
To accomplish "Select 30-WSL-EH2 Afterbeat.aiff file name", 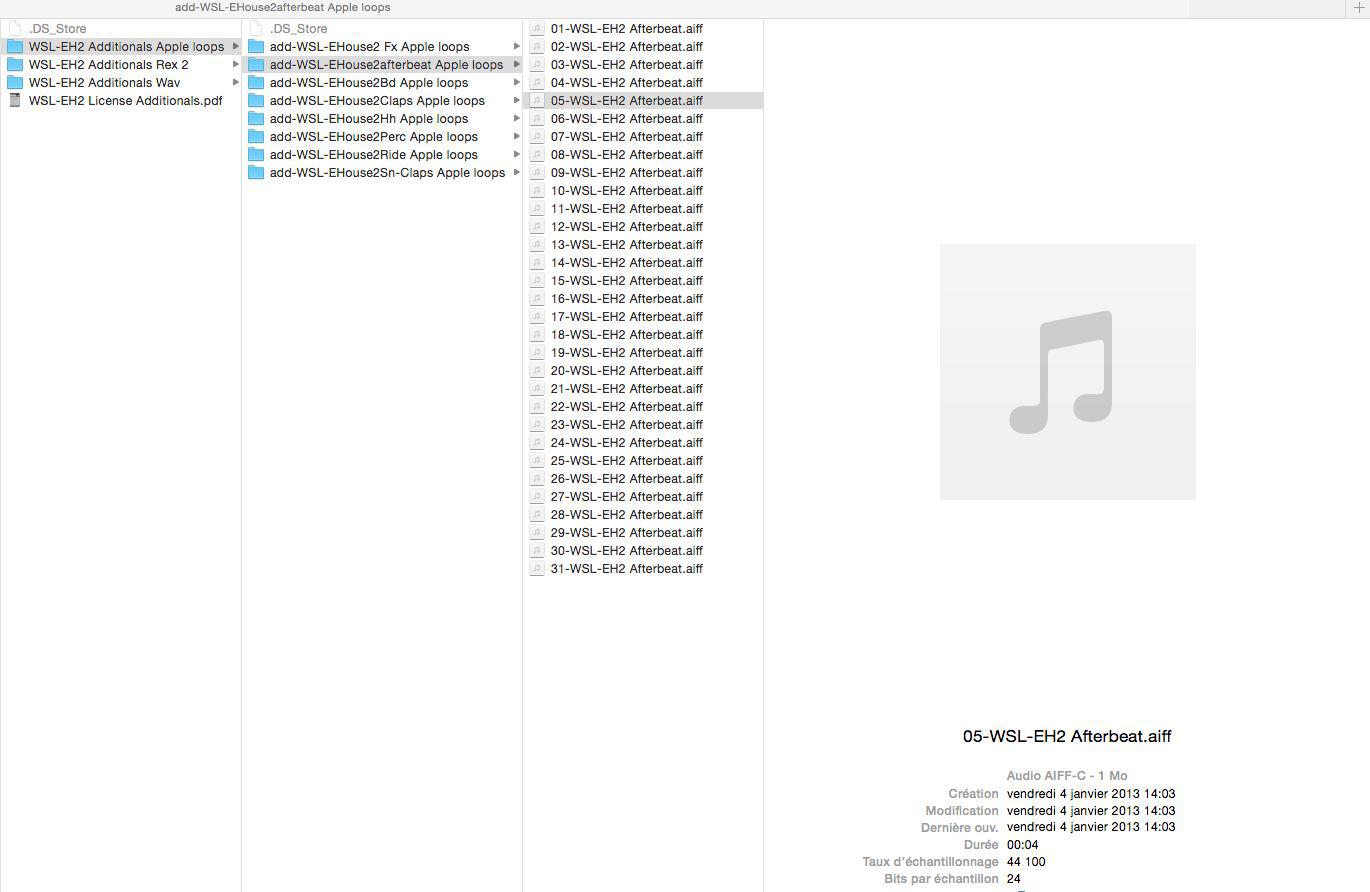I will click(627, 551).
